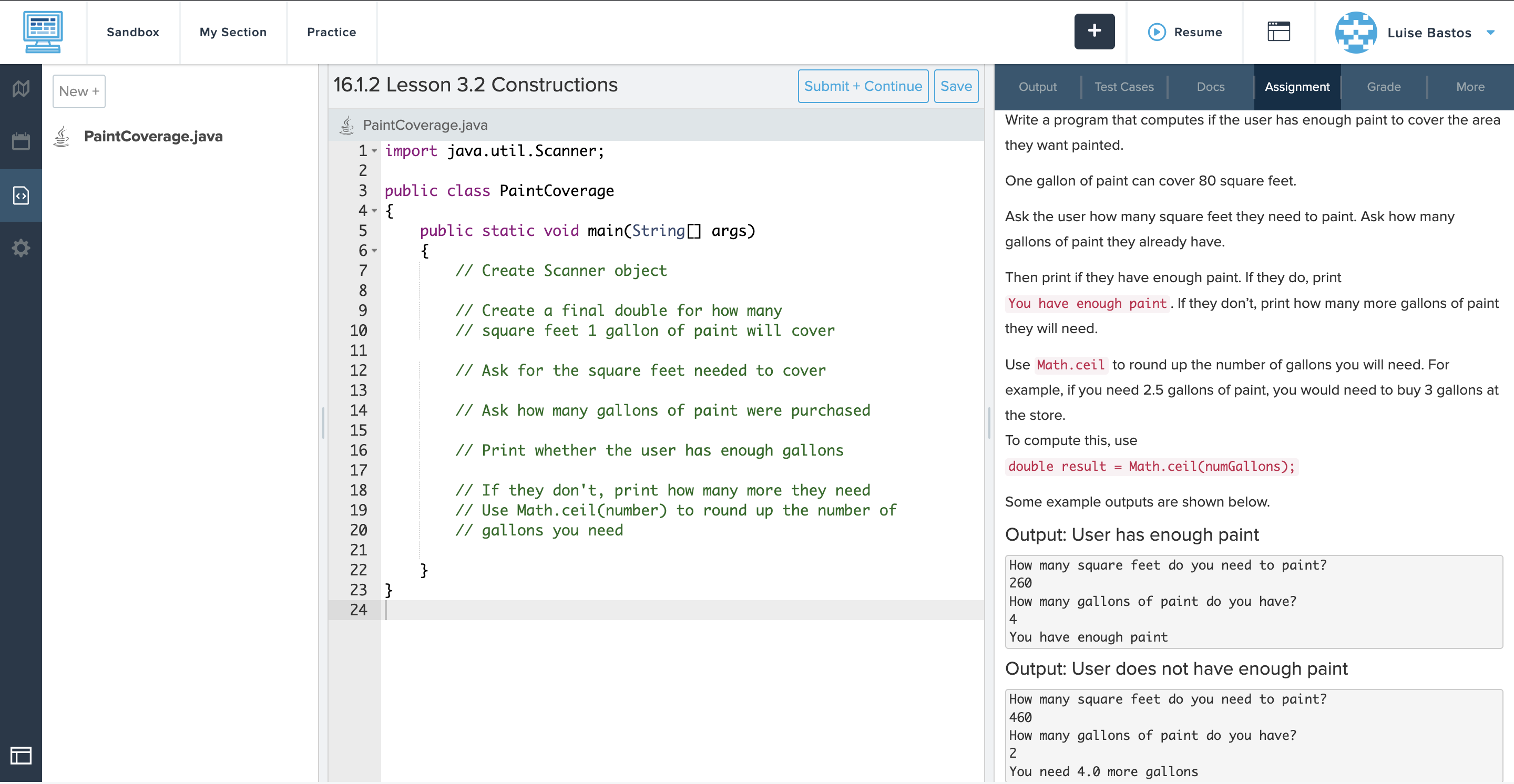1514x784 pixels.
Task: Click the Submit + Continue button
Action: (x=863, y=86)
